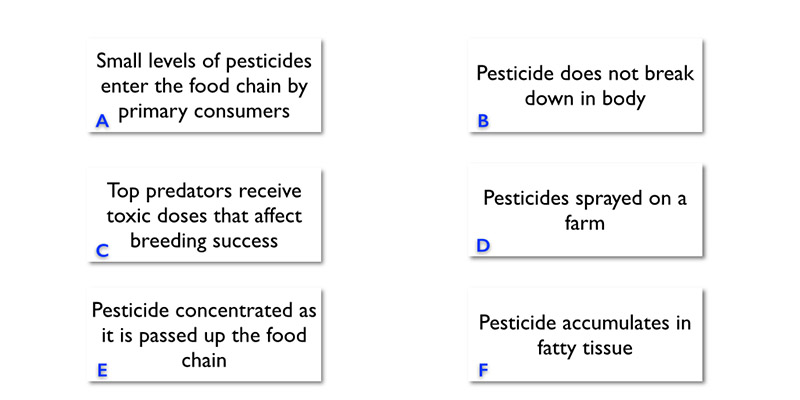This screenshot has width=800, height=400.
Task: Choose the 'Top predators receive toxic doses' card
Action: click(204, 215)
